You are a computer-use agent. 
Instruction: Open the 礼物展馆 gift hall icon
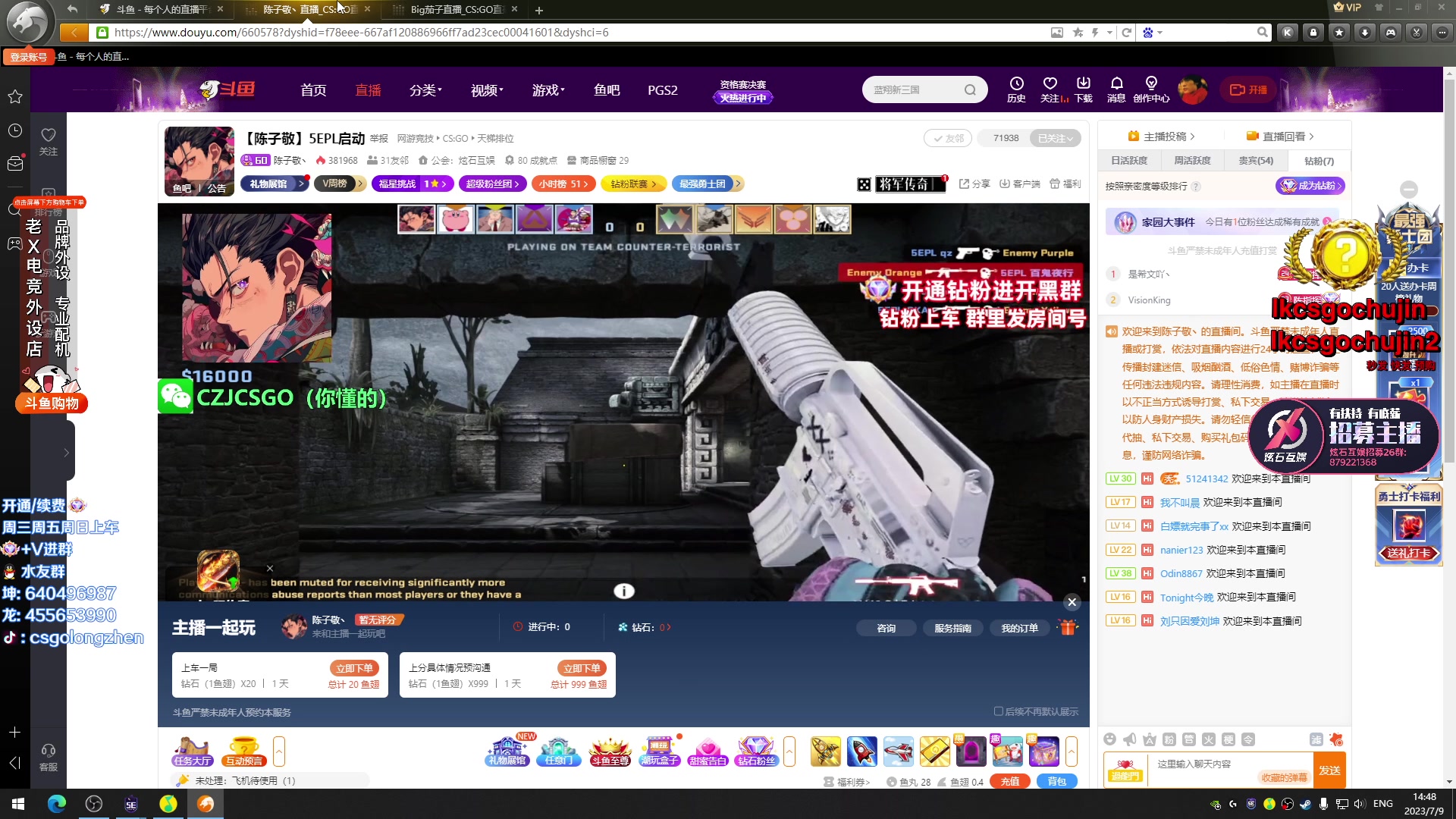[x=507, y=751]
